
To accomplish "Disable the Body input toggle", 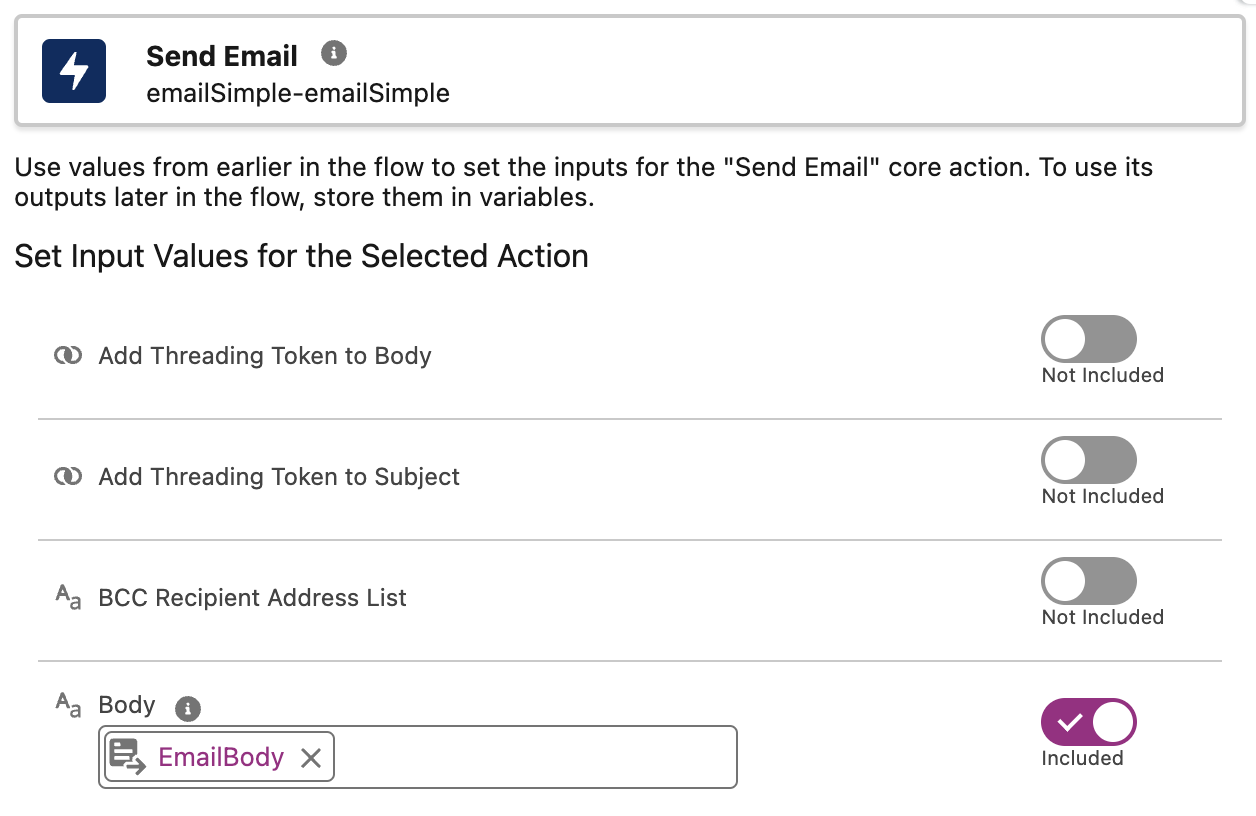I will (1088, 722).
